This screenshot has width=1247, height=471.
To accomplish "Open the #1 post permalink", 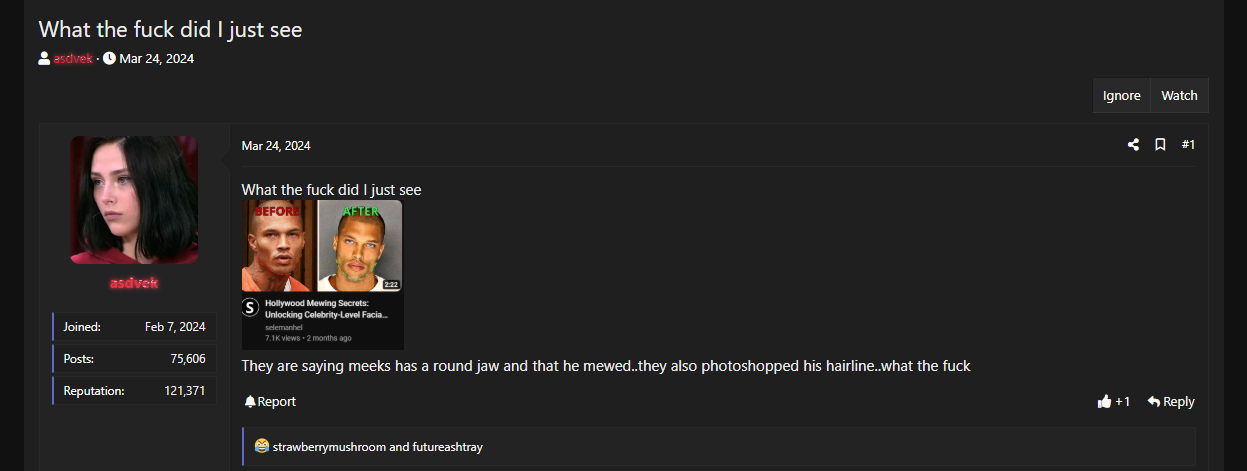I will pos(1188,145).
